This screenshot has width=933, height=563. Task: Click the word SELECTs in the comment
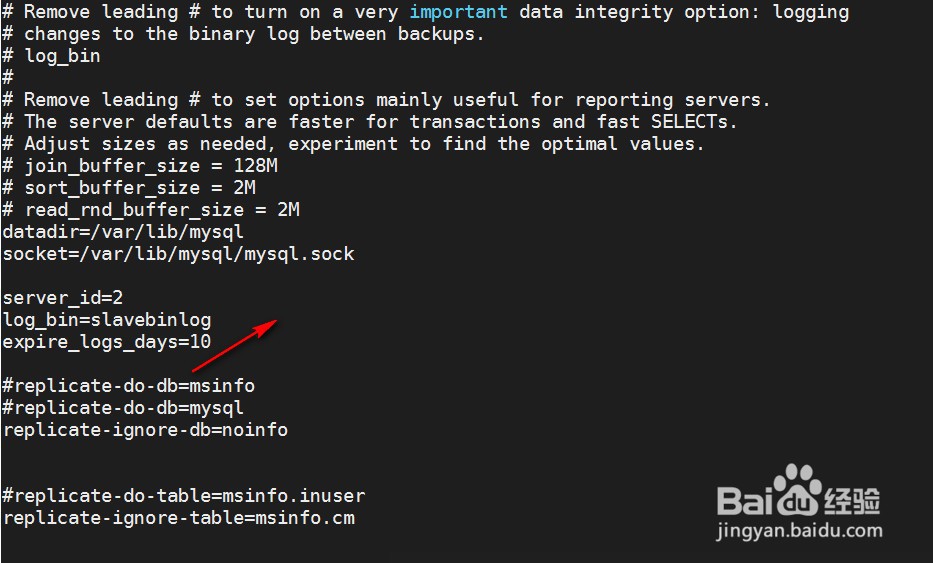pos(694,121)
